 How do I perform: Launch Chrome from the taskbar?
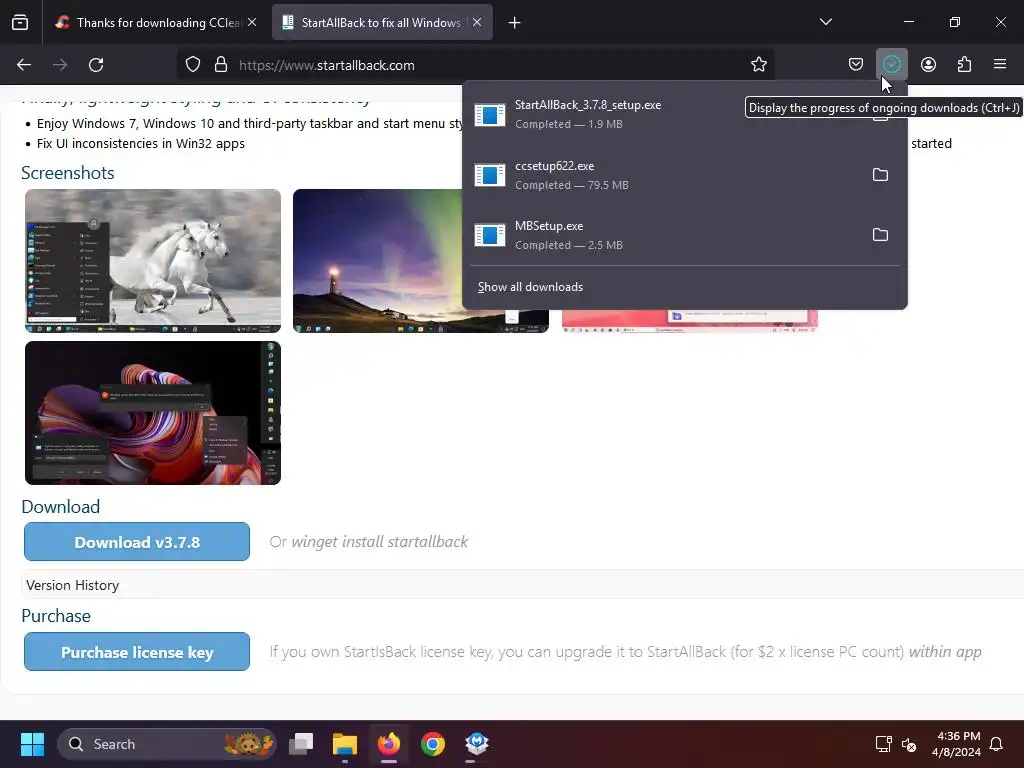[432, 744]
